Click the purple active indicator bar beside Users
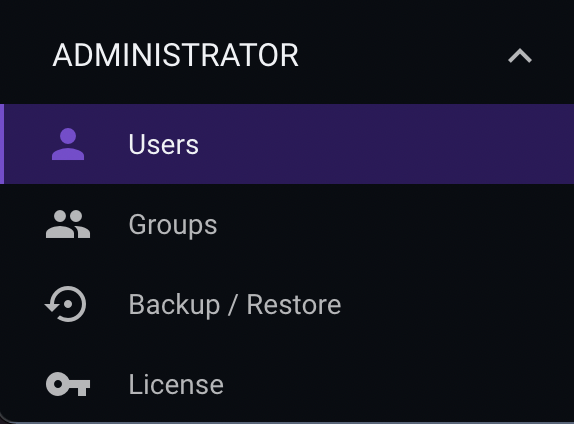The image size is (574, 424). (x=2, y=144)
